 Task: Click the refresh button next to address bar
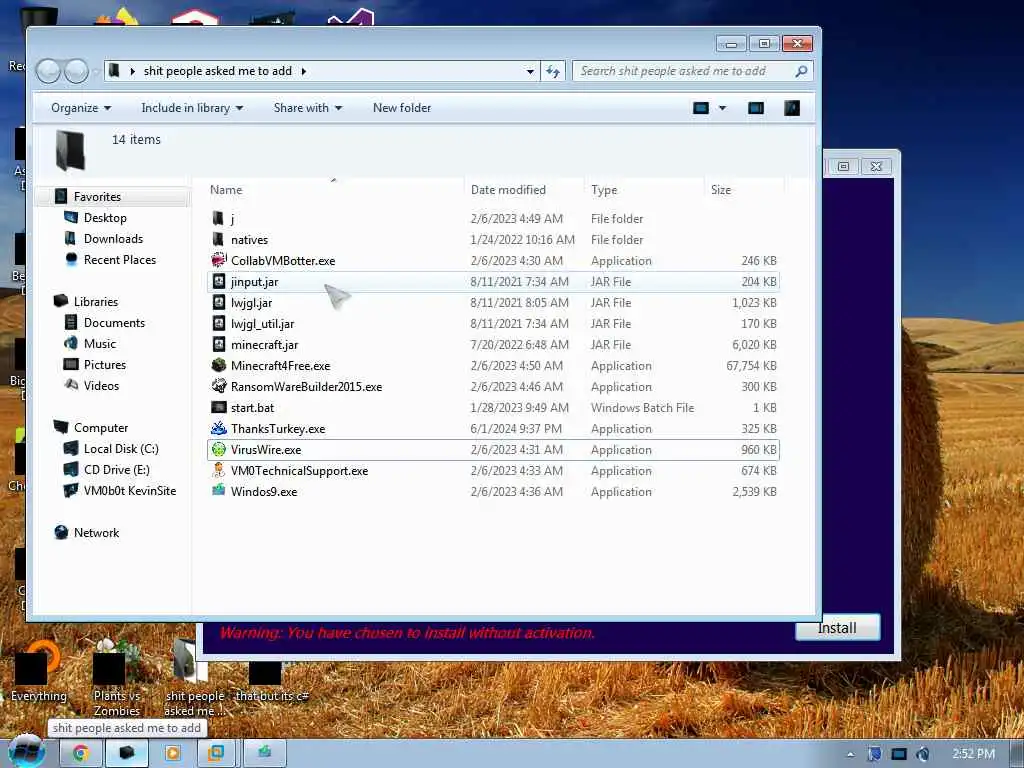coord(553,71)
